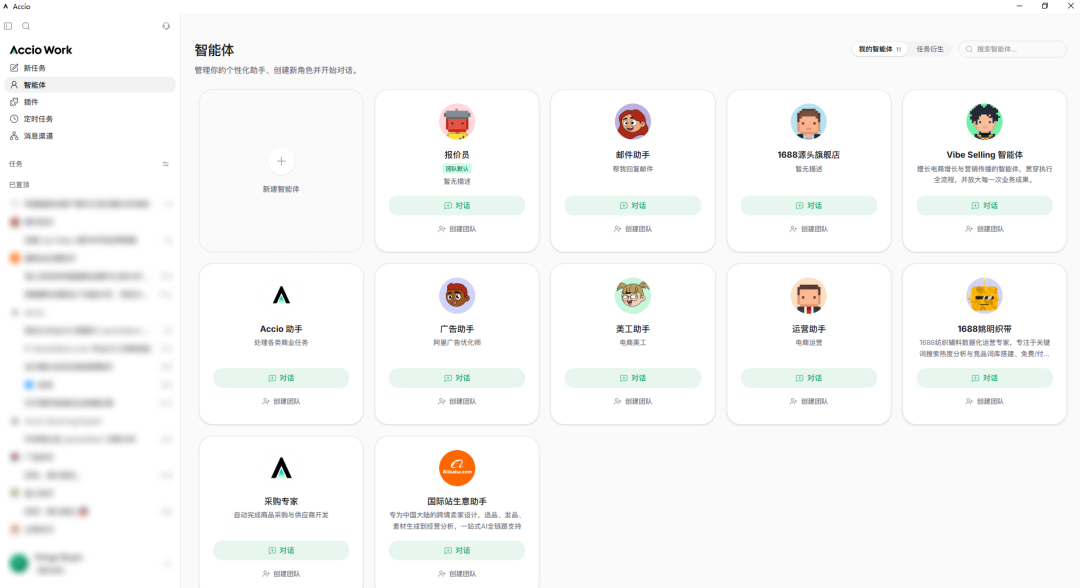1080x588 pixels.
Task: Click the Accio 助手 logo icon
Action: point(281,295)
